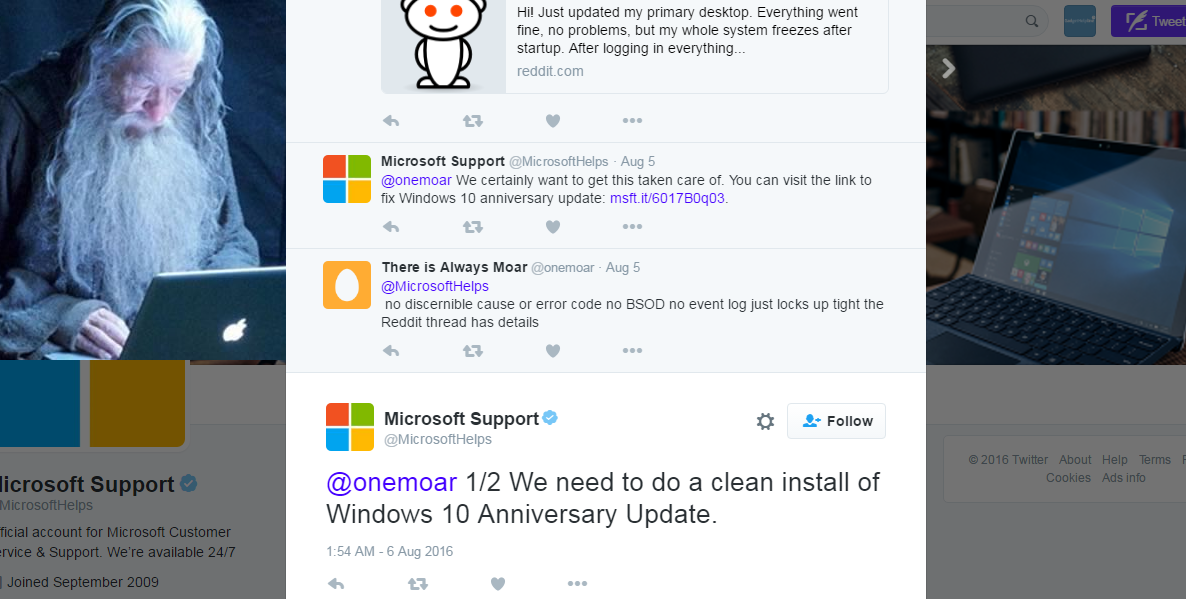Reply to the Reddit link tweet
Viewport: 1186px width, 599px height.
(391, 121)
